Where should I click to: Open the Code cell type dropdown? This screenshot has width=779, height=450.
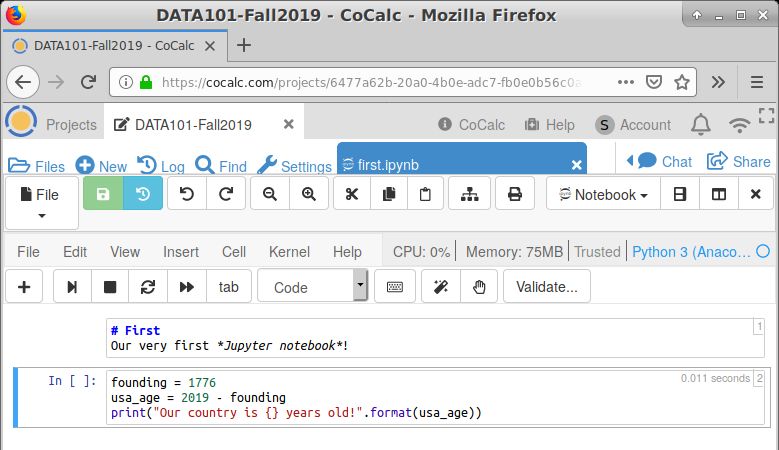[x=312, y=287]
